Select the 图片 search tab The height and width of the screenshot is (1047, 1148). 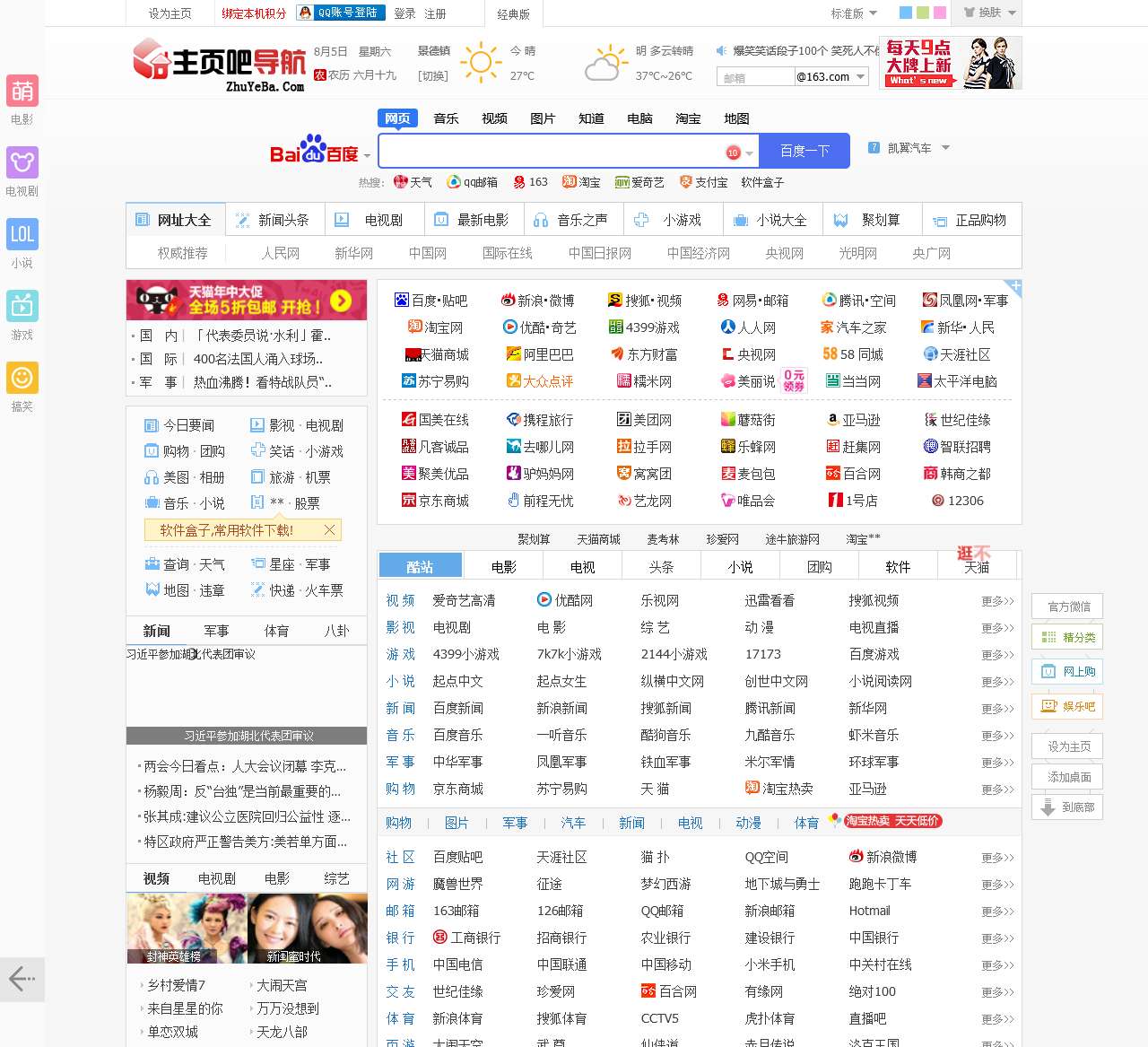click(543, 118)
